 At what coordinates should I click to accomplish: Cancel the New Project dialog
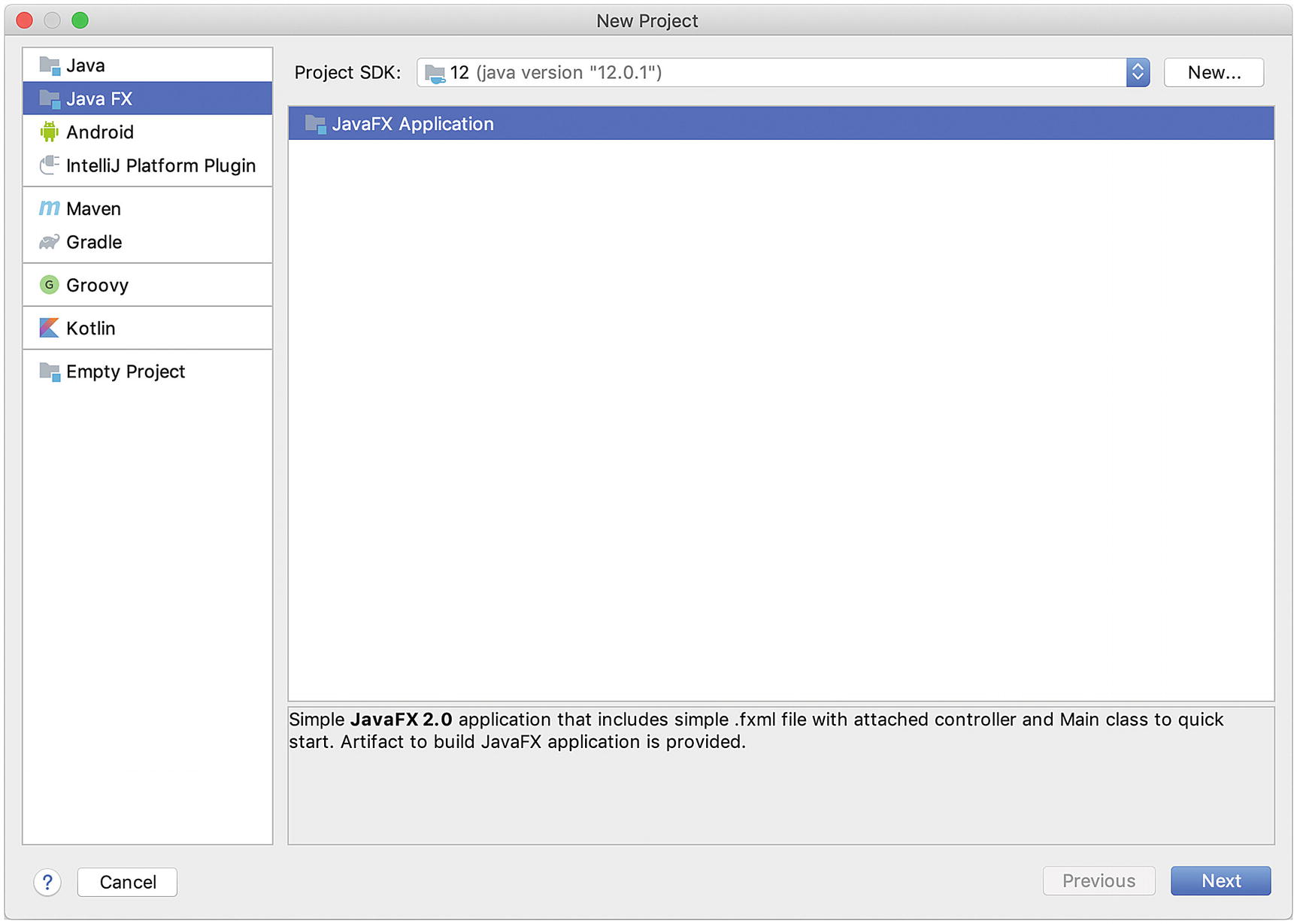pyautogui.click(x=127, y=882)
